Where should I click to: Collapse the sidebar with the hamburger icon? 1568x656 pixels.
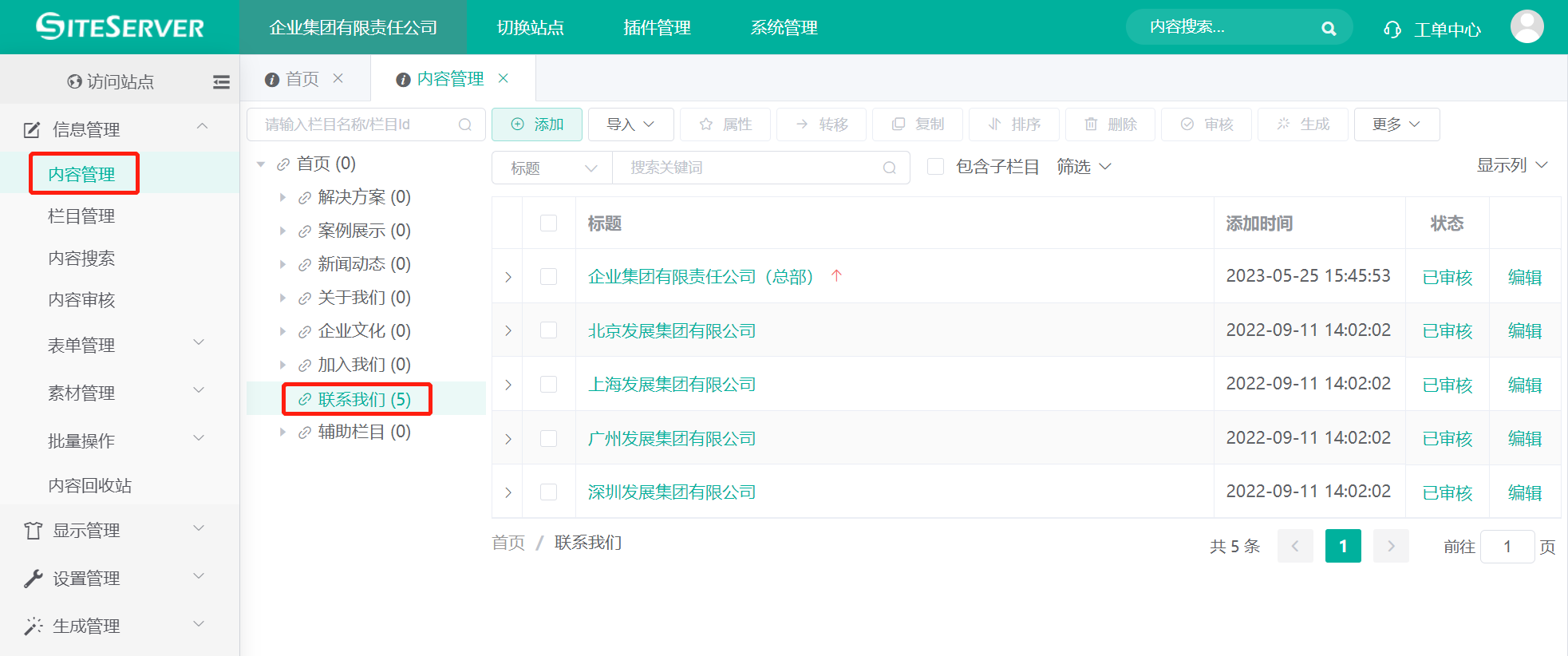pyautogui.click(x=221, y=81)
